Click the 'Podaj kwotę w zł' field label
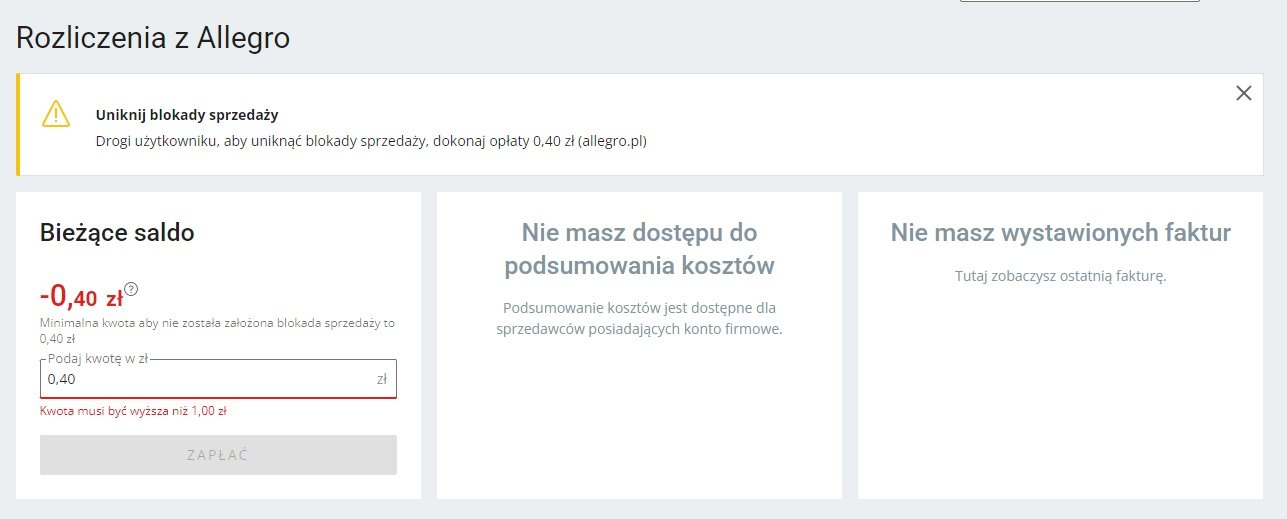 (98, 359)
